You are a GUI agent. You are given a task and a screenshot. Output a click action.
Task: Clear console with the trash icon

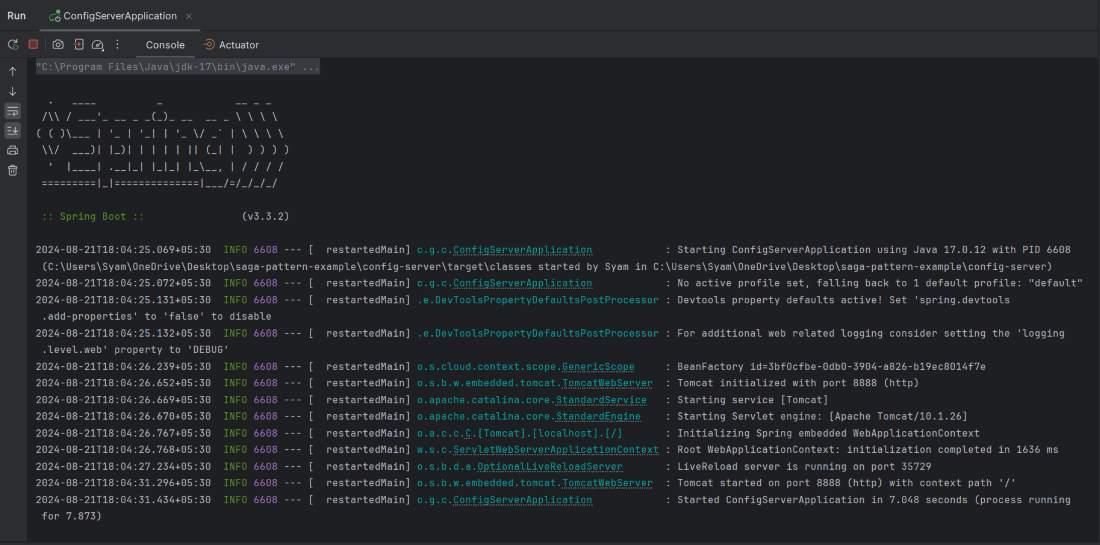point(13,170)
